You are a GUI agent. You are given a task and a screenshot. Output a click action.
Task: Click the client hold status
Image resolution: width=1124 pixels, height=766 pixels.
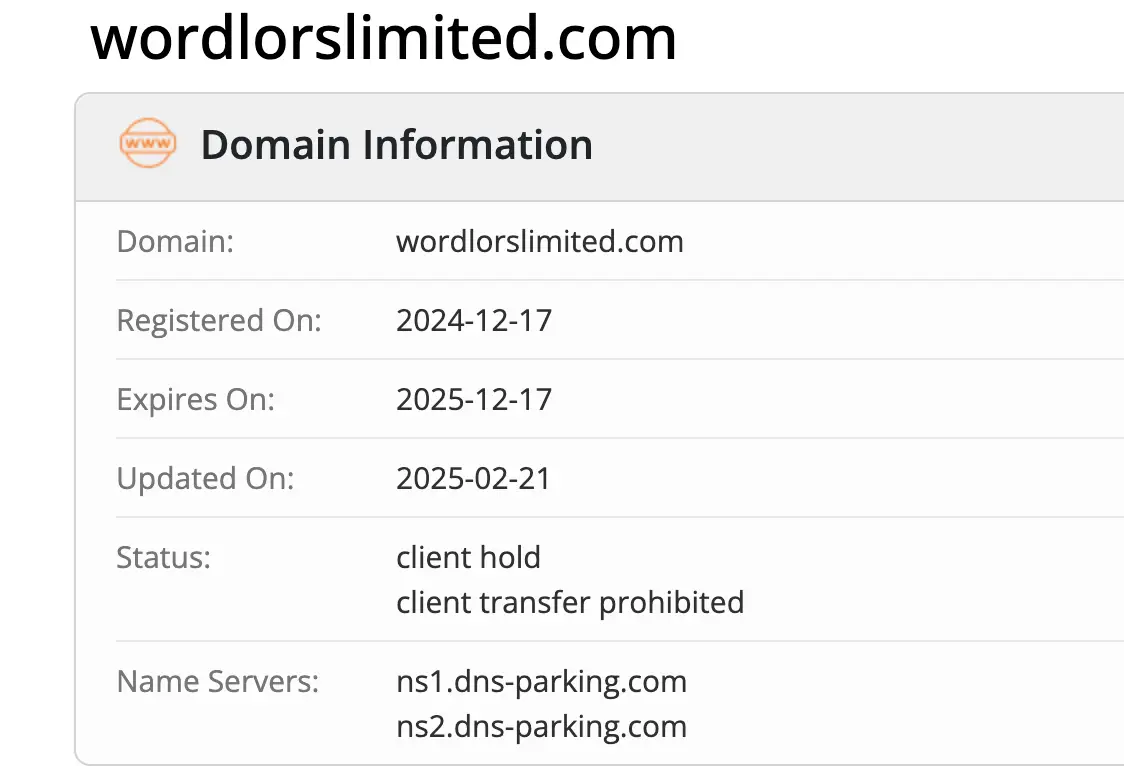468,557
